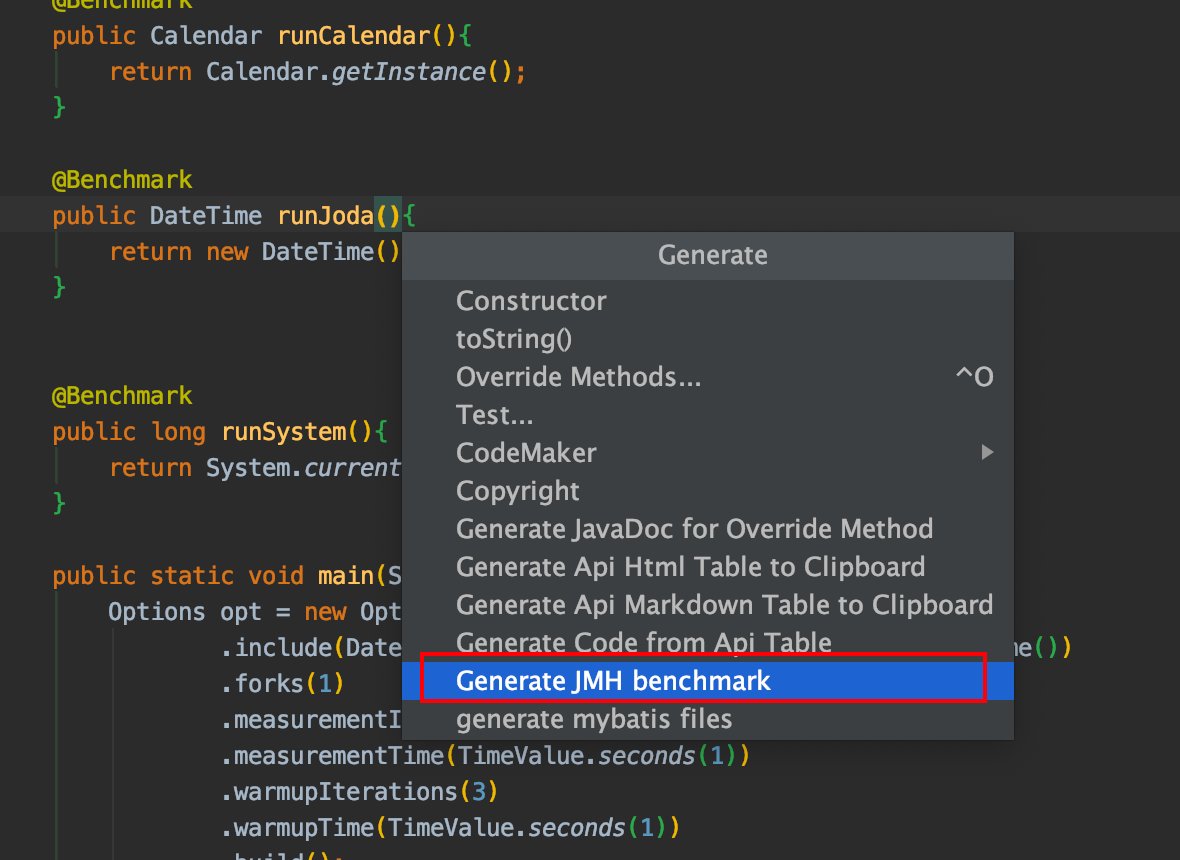Select Generate JavaDoc for Override Method

707,529
